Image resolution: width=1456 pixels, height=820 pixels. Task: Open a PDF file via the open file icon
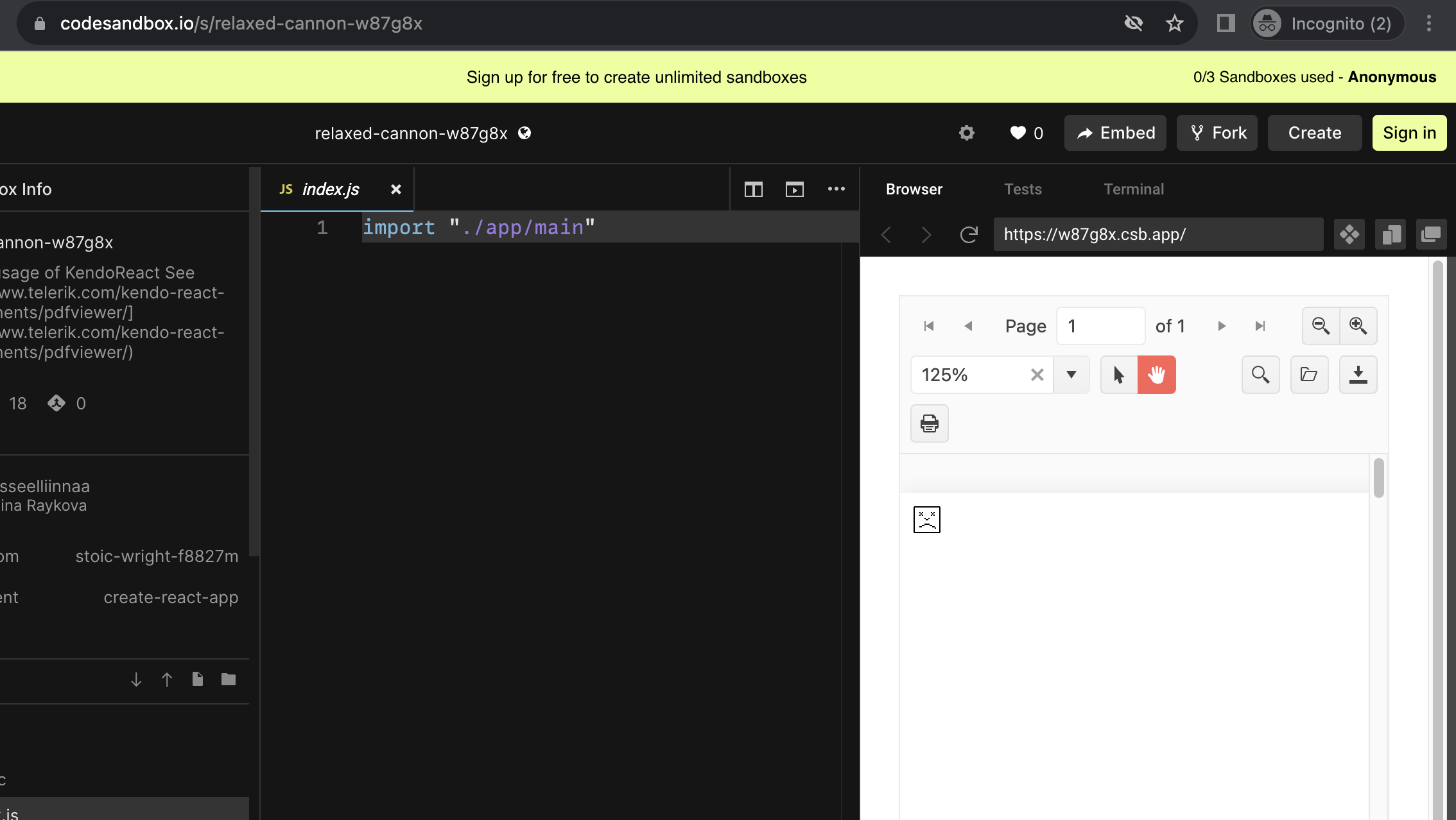[1309, 375]
